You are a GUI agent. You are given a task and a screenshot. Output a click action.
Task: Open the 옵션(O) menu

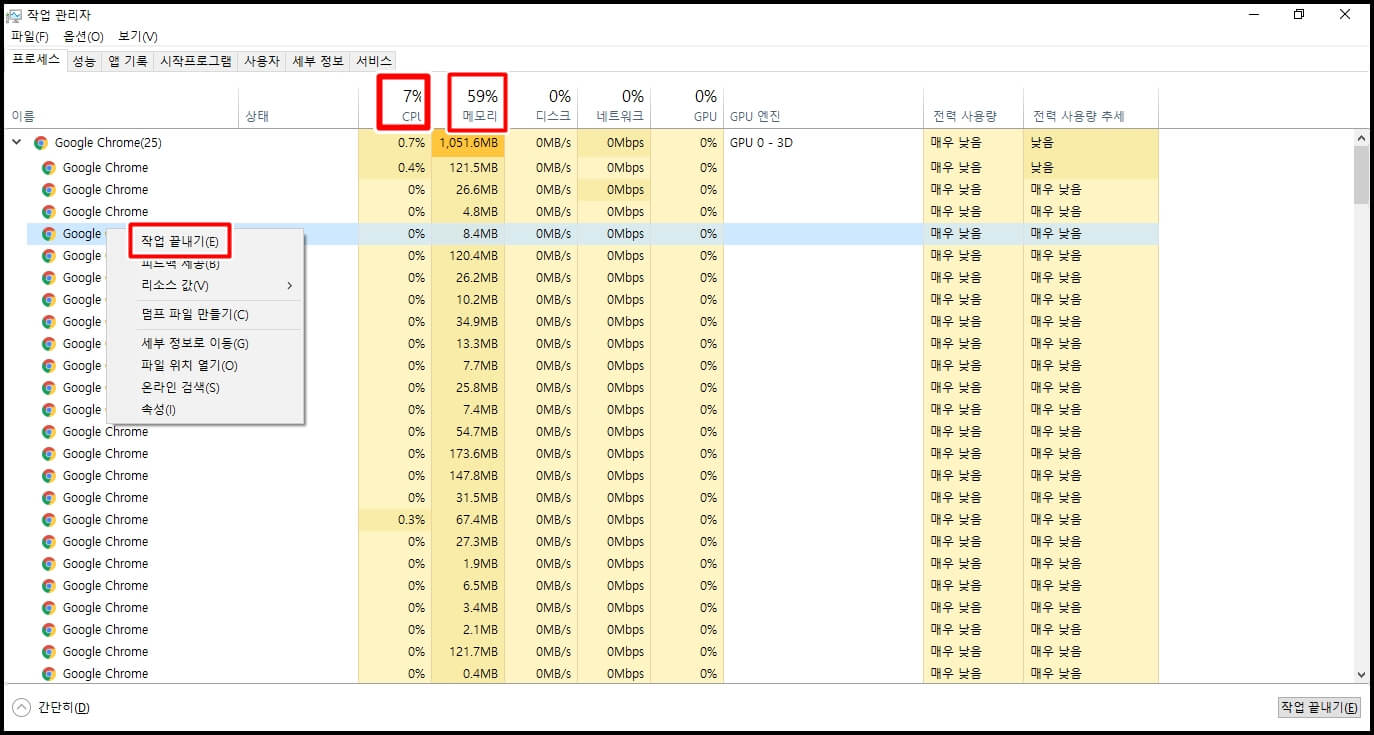pyautogui.click(x=83, y=37)
